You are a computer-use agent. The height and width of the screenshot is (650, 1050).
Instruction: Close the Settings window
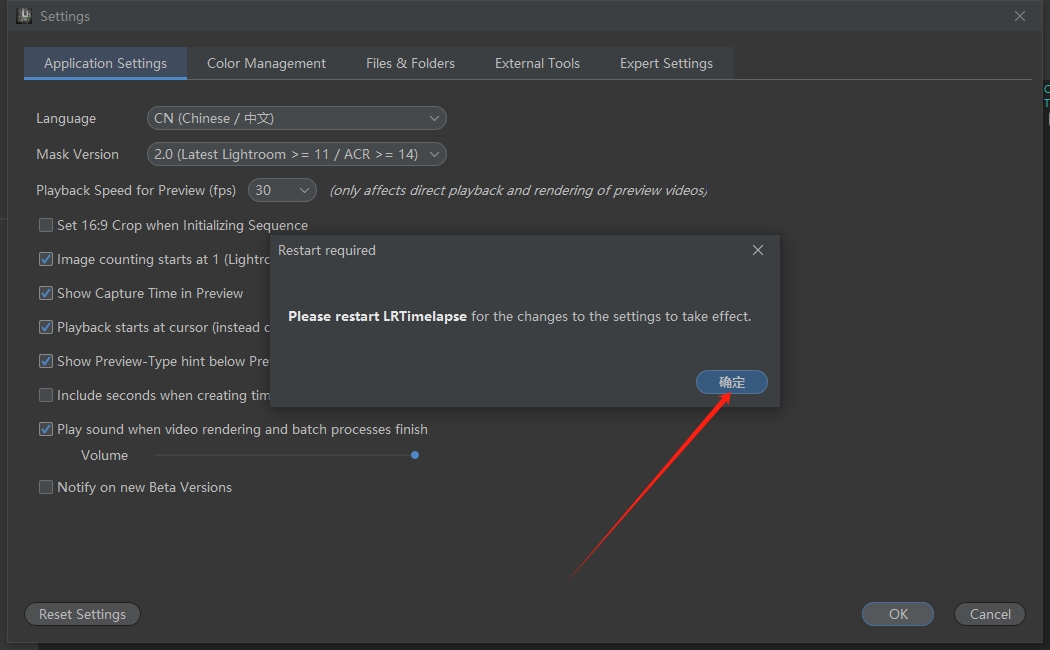[1019, 16]
